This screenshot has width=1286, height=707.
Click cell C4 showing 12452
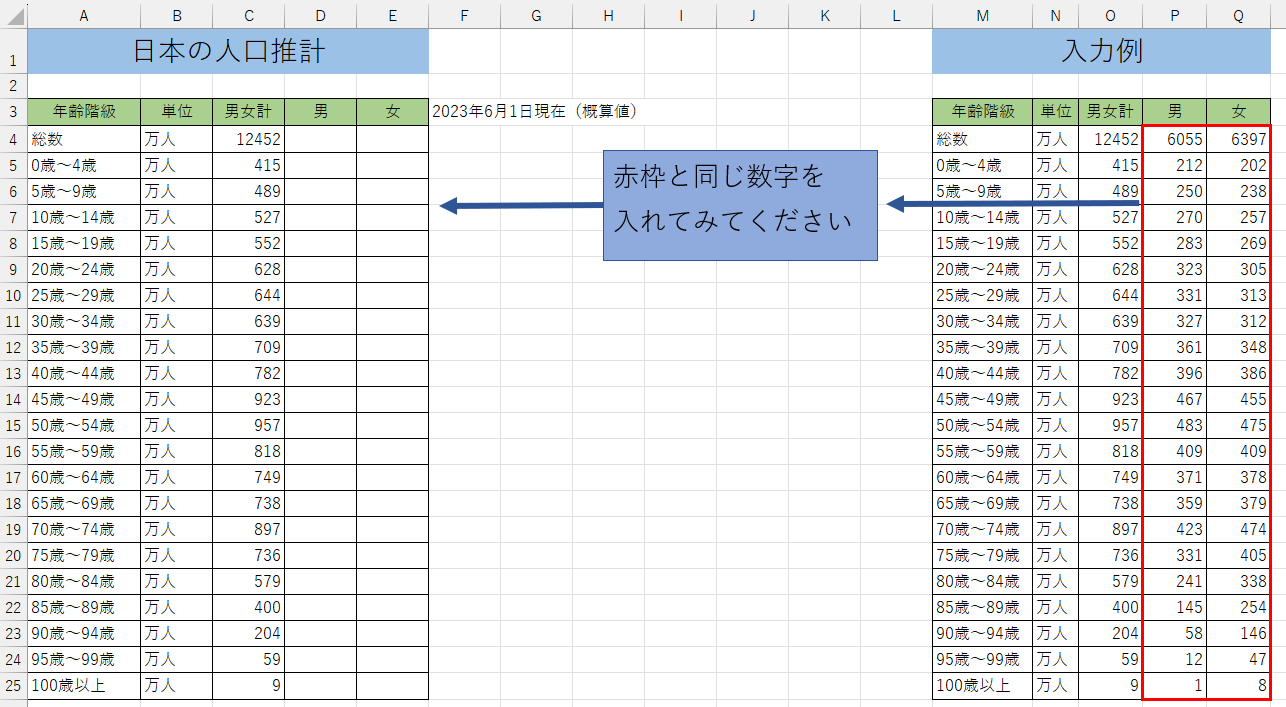tap(248, 139)
